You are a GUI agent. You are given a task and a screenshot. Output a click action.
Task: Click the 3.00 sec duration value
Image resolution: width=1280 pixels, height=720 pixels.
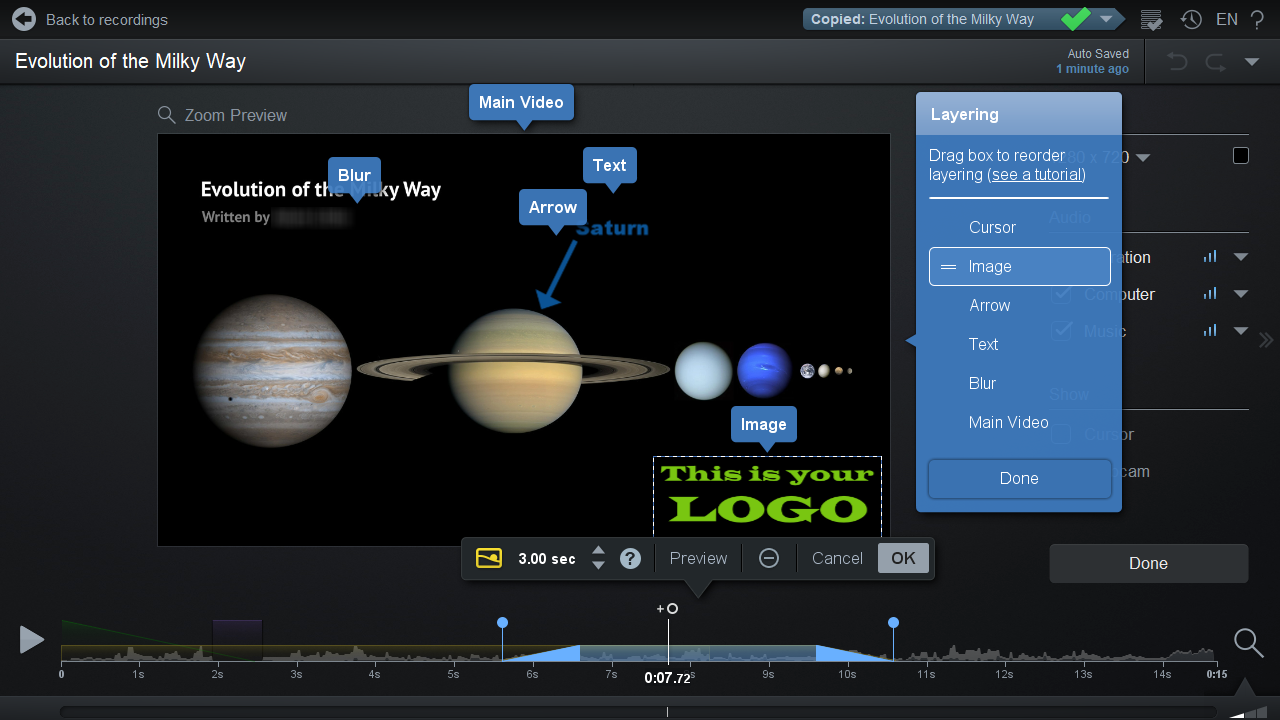[547, 559]
